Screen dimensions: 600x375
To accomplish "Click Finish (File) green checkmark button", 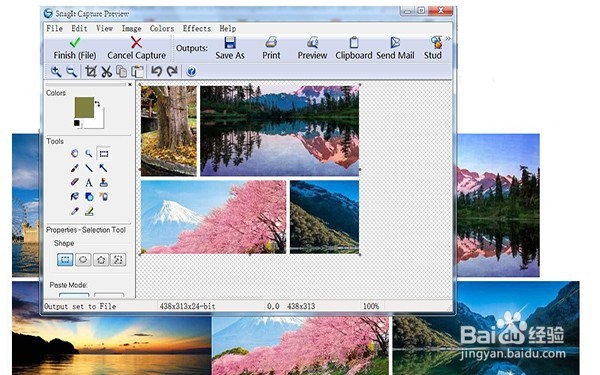I will coord(75,48).
